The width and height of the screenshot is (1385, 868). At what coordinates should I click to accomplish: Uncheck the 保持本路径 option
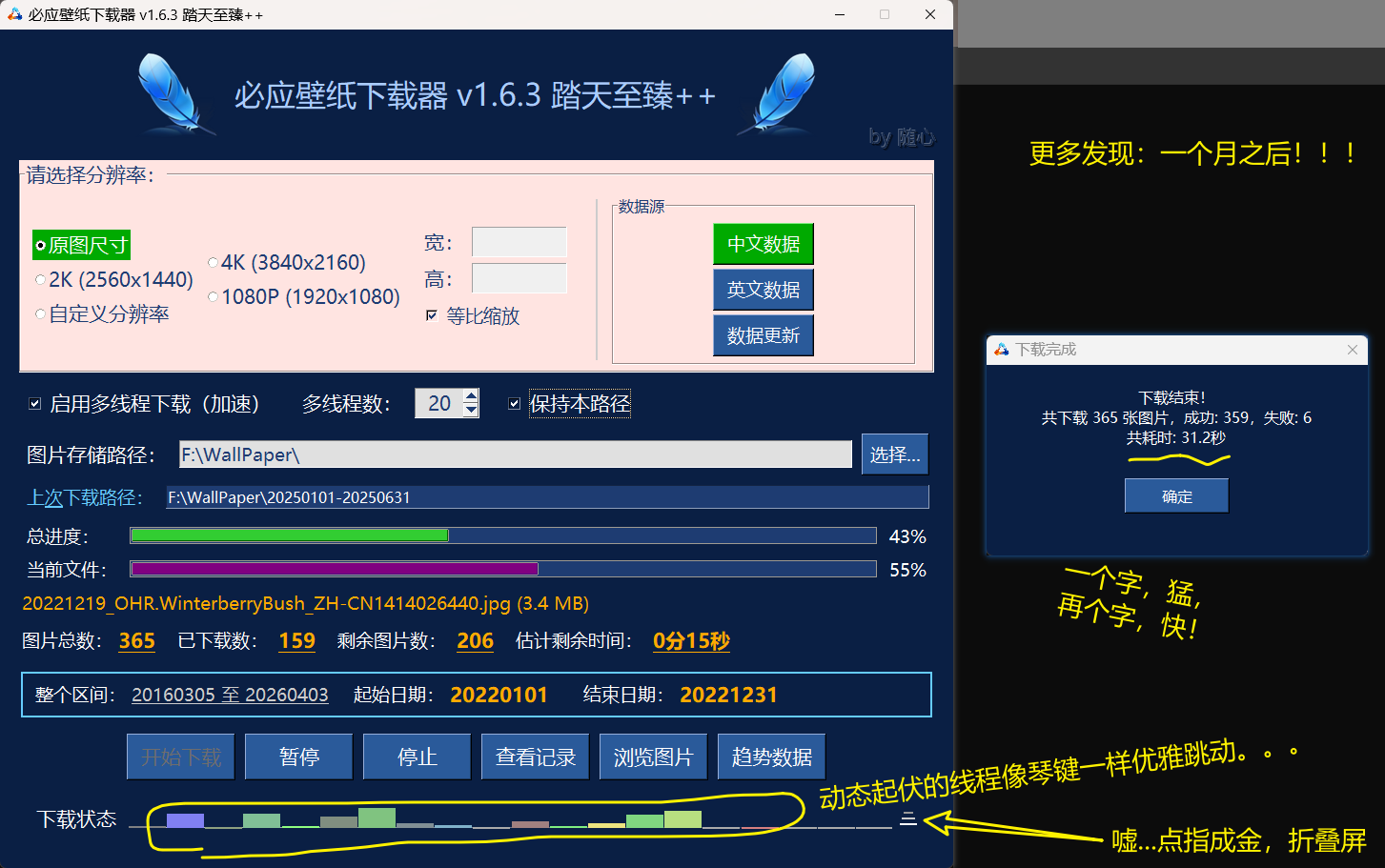(515, 404)
